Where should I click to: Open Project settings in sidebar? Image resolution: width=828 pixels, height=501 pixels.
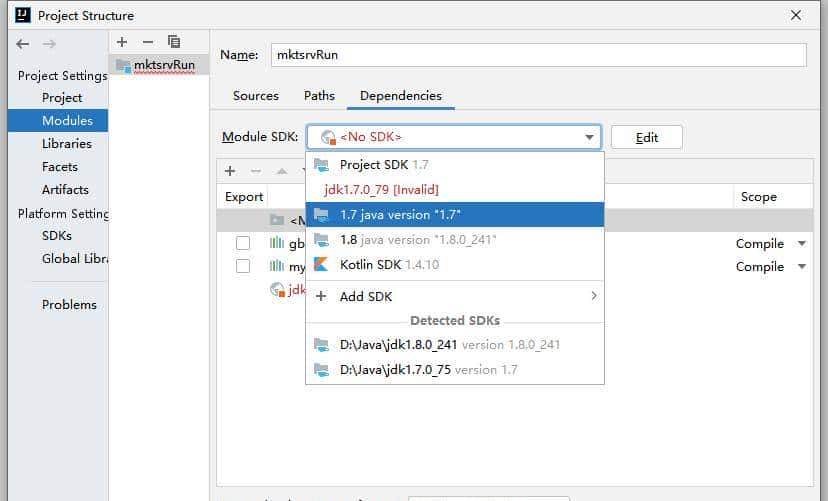[62, 98]
